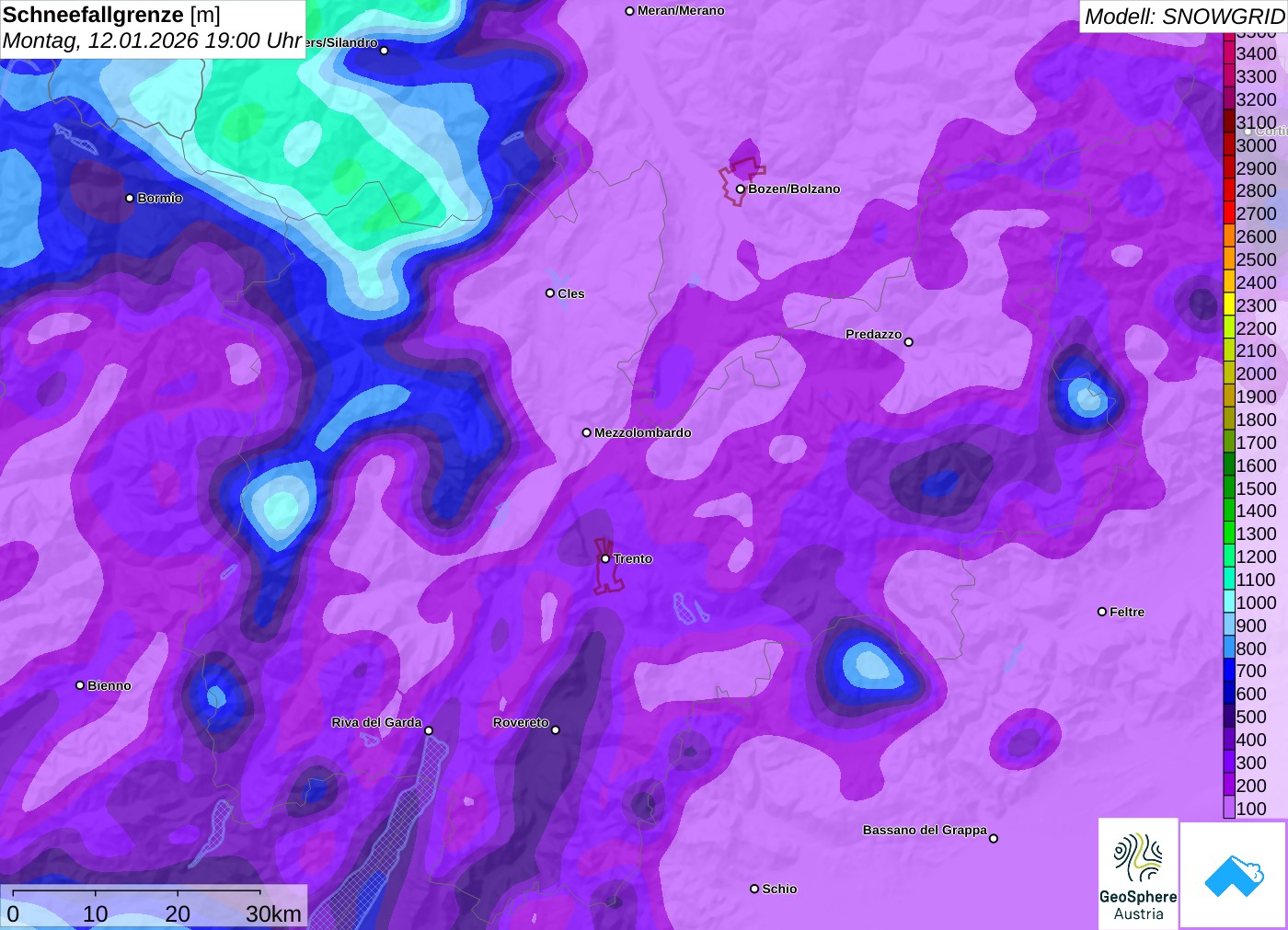Click the Modell: SNOWGRID label

click(1184, 17)
